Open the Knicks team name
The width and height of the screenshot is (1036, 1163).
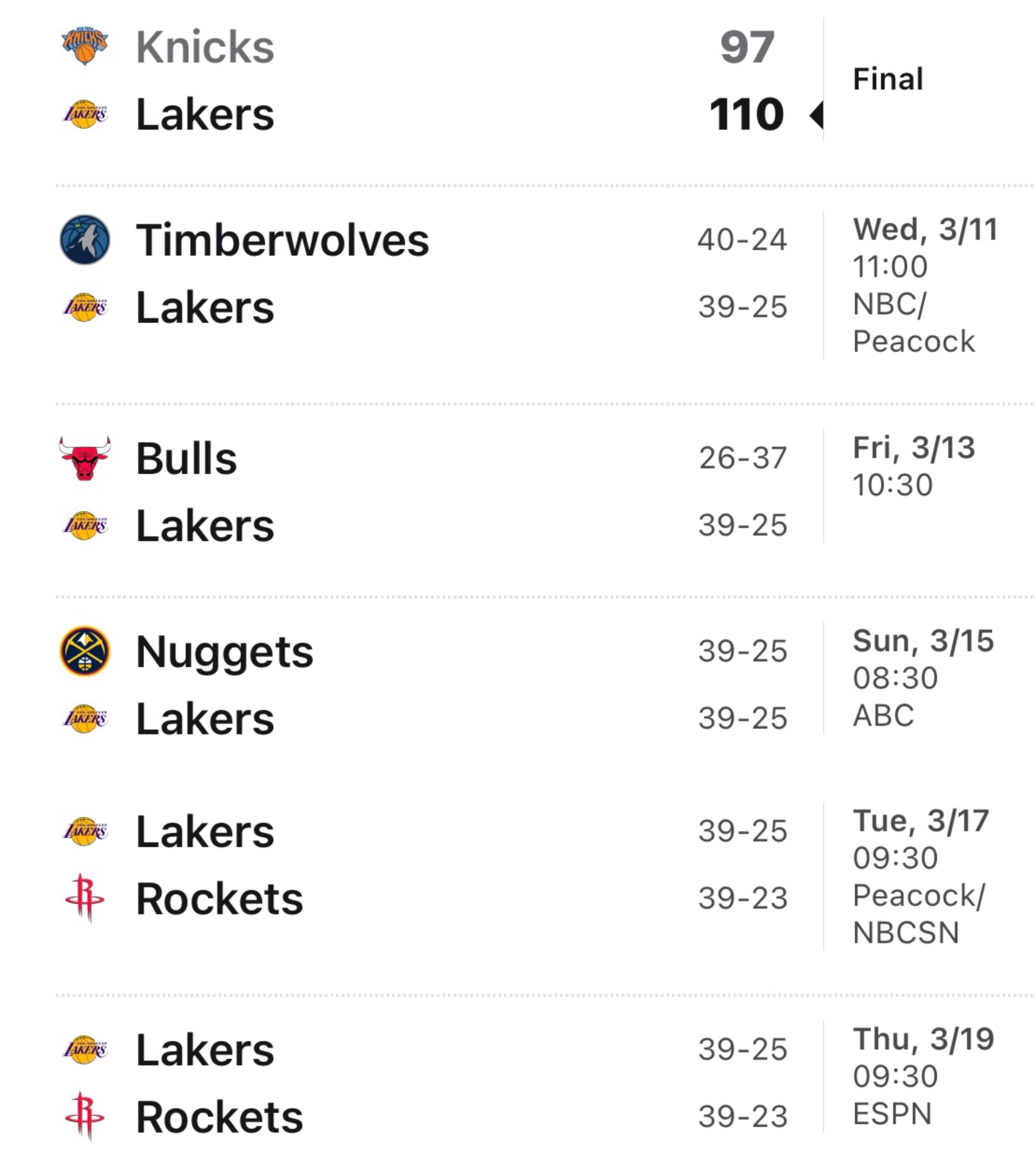click(205, 47)
